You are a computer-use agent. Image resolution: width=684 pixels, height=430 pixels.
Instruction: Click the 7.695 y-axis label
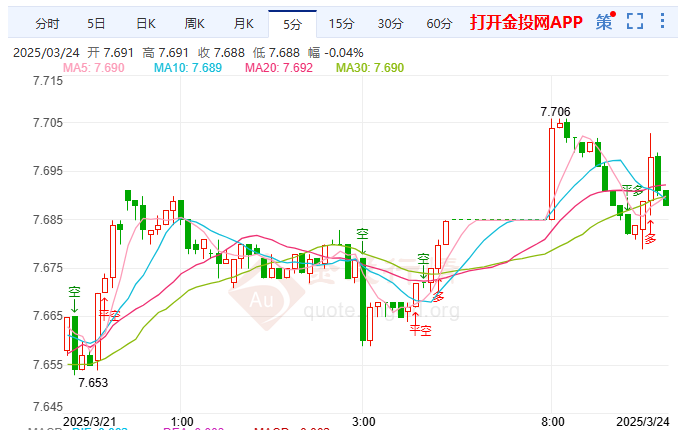(48, 171)
